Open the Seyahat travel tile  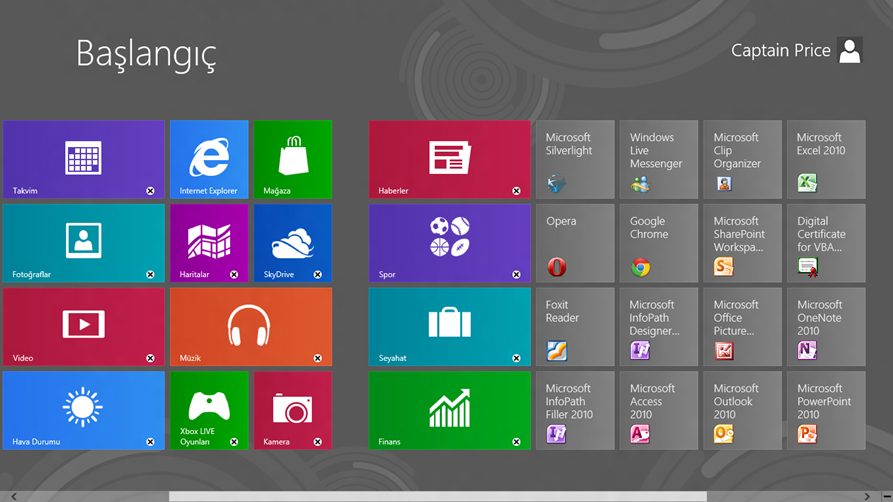pos(449,326)
